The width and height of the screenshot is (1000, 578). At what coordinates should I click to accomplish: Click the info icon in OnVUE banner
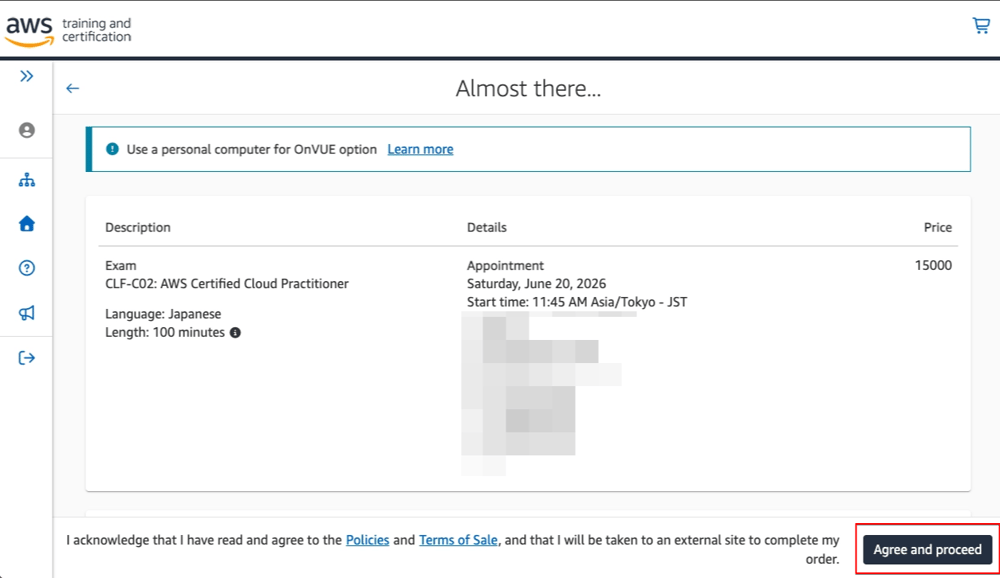[112, 149]
